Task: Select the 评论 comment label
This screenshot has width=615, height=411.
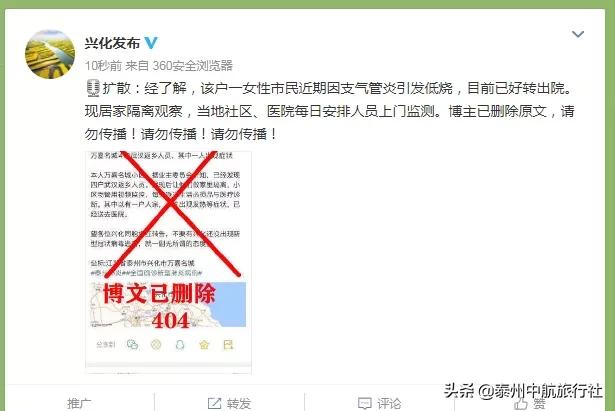Action: (389, 403)
